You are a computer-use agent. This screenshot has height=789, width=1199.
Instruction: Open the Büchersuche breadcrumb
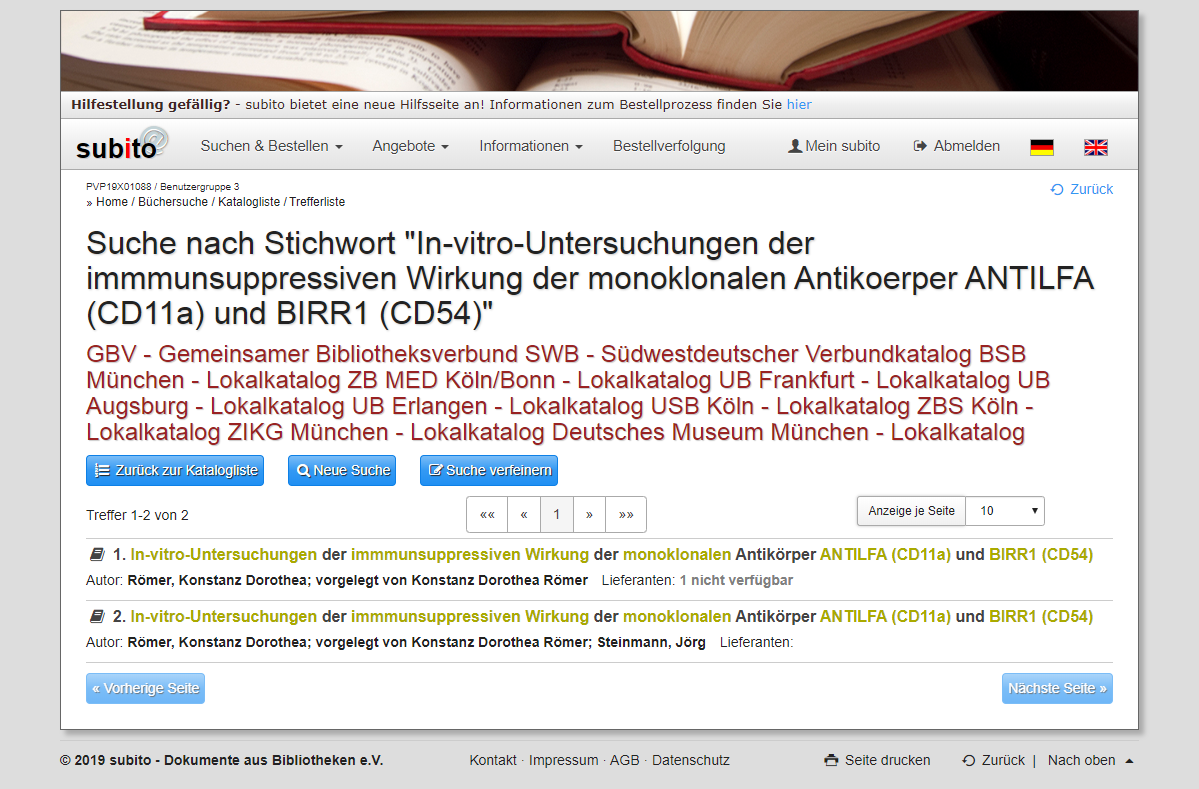(173, 202)
